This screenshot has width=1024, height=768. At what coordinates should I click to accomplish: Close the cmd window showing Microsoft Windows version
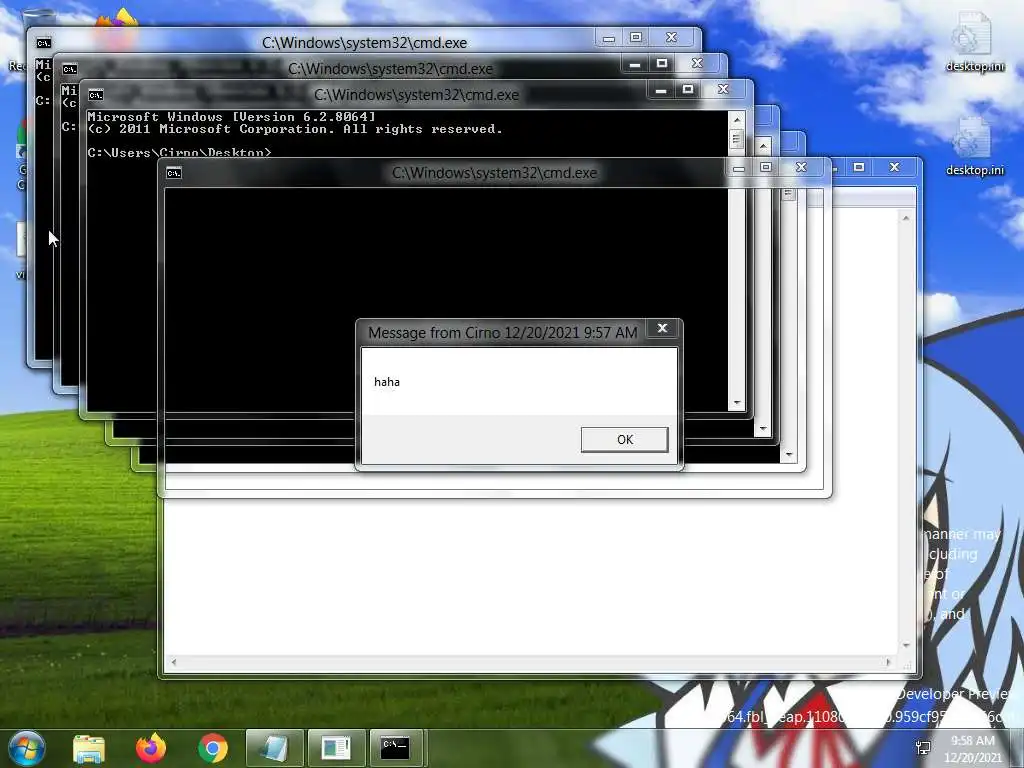tap(723, 89)
